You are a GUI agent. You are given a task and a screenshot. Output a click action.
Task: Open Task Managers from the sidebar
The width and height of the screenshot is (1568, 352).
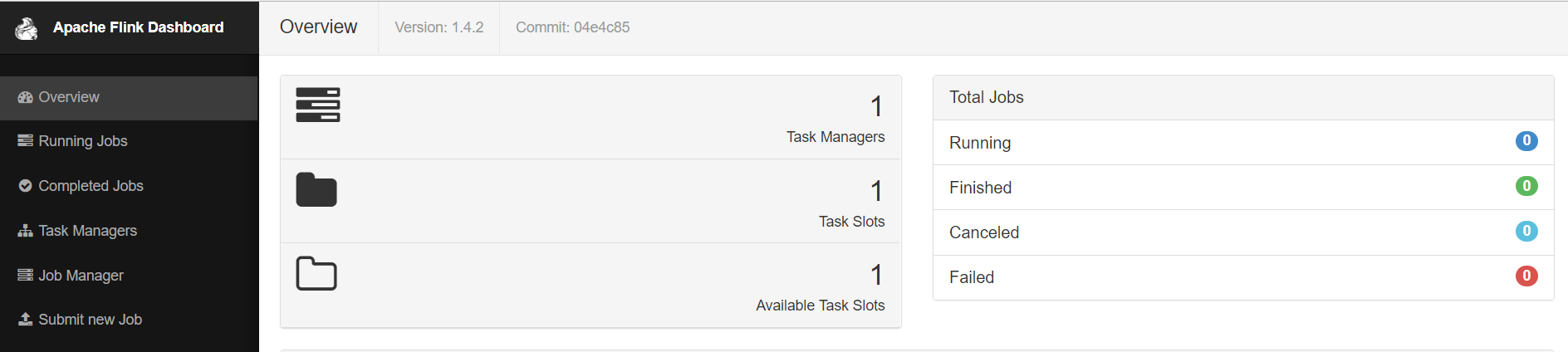[87, 231]
